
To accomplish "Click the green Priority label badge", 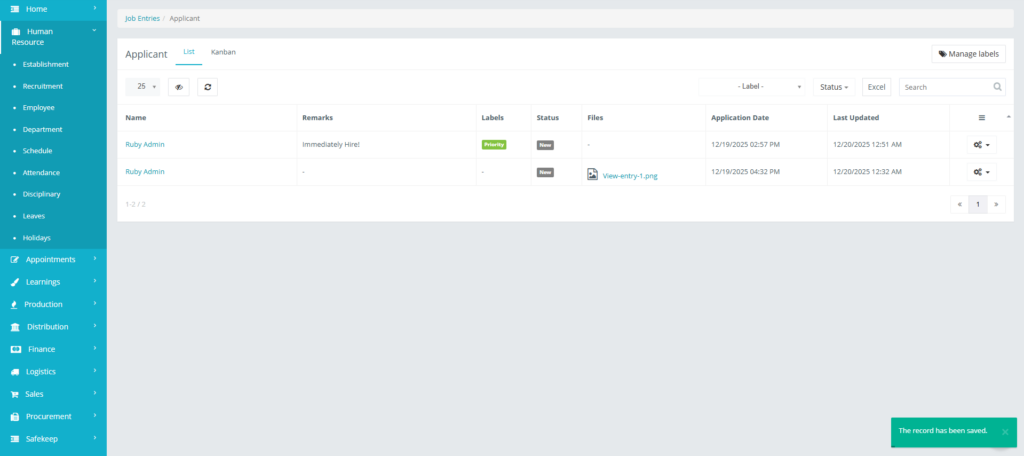I will tap(494, 145).
